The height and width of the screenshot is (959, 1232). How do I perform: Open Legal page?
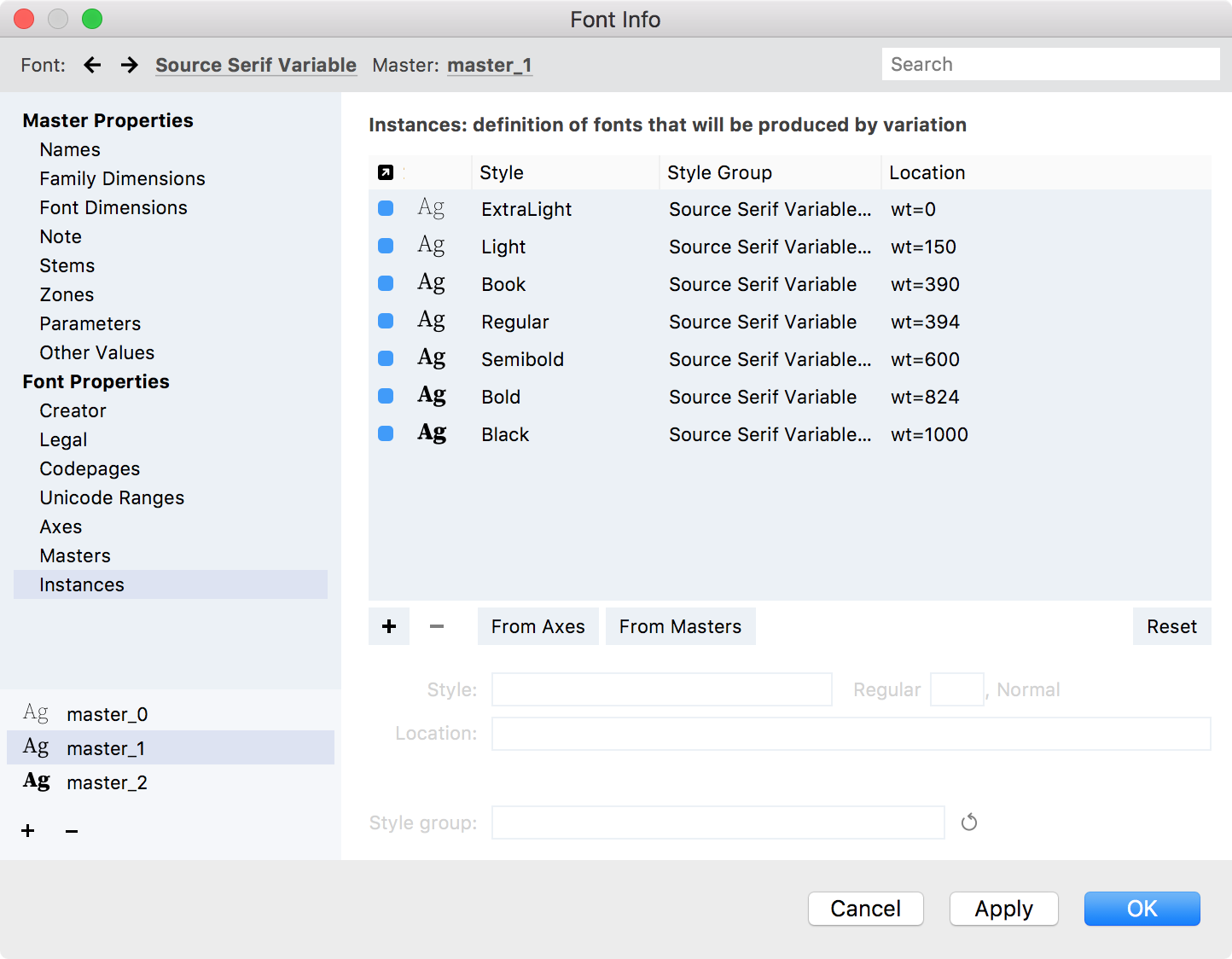(63, 439)
